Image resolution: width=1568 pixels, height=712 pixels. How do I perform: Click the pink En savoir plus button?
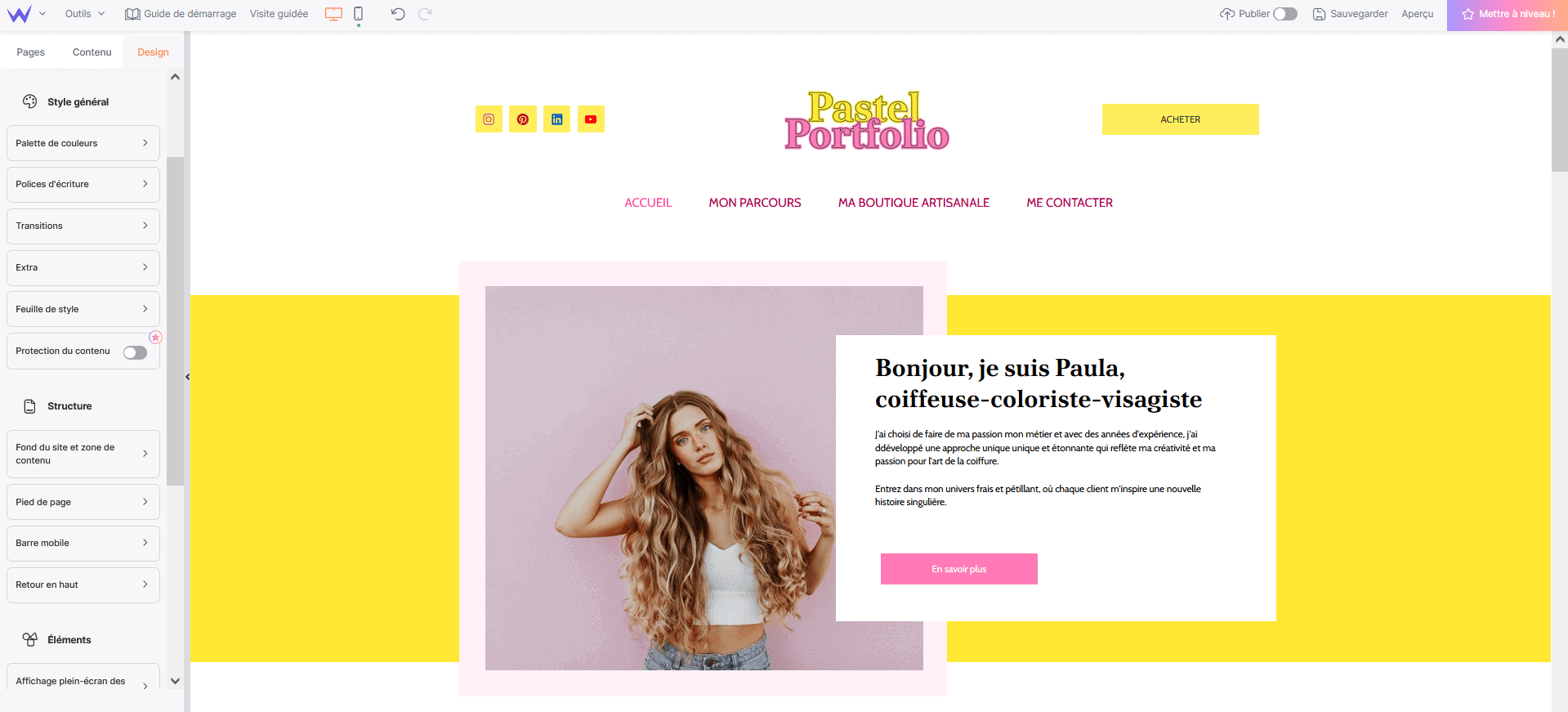click(x=959, y=569)
